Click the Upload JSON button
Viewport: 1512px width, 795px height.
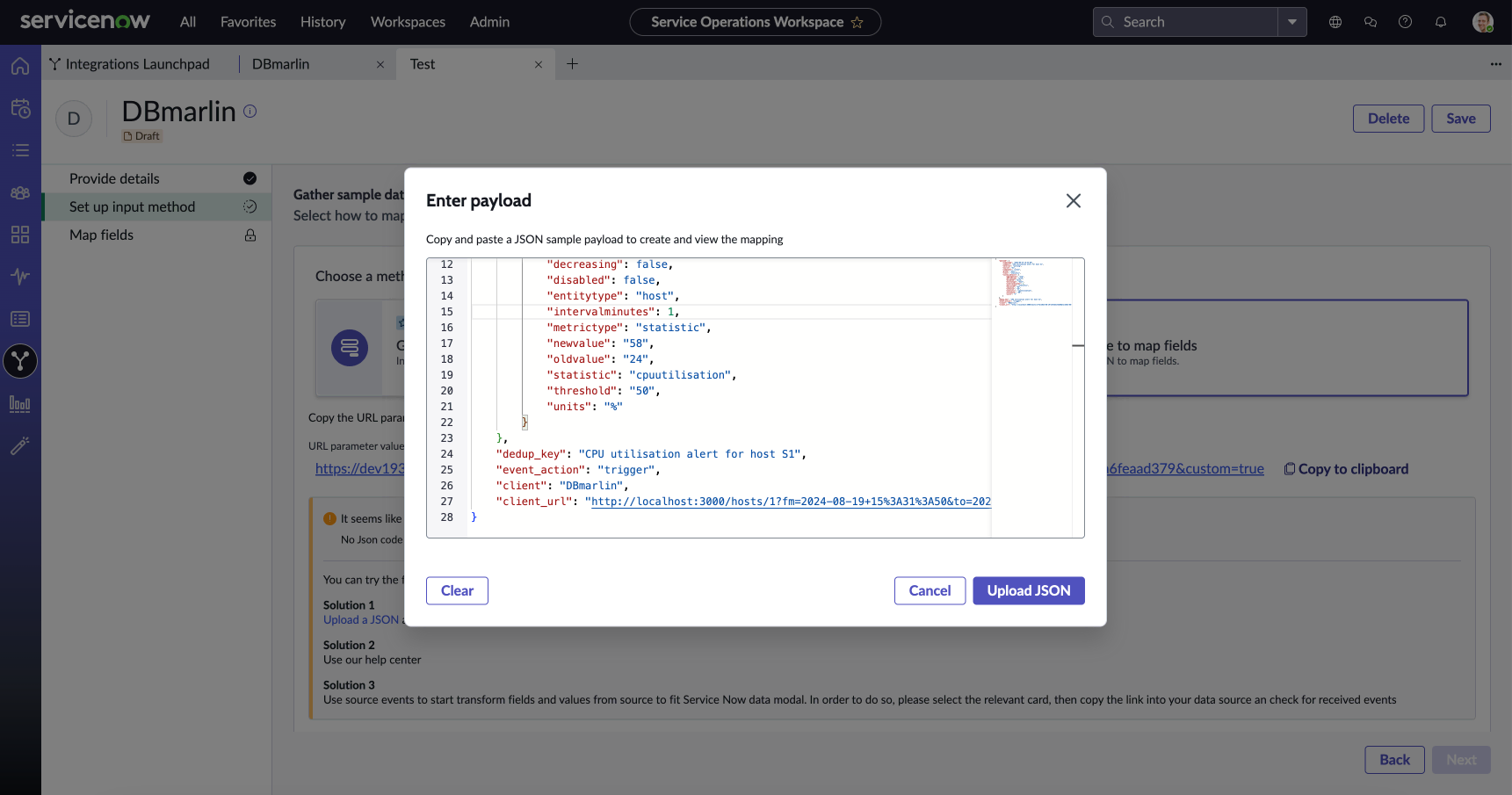pyautogui.click(x=1029, y=590)
